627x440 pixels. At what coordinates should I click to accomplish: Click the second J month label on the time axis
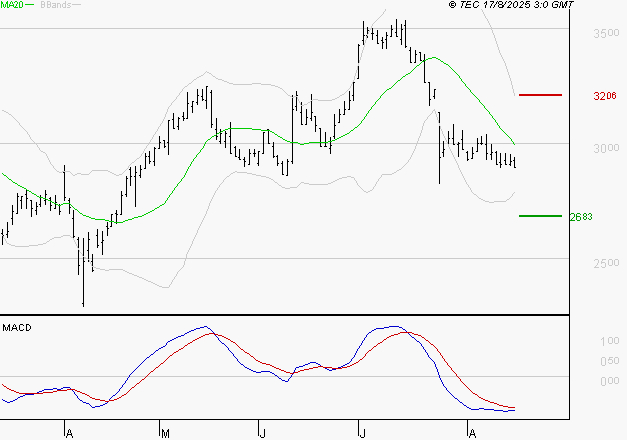(362, 433)
